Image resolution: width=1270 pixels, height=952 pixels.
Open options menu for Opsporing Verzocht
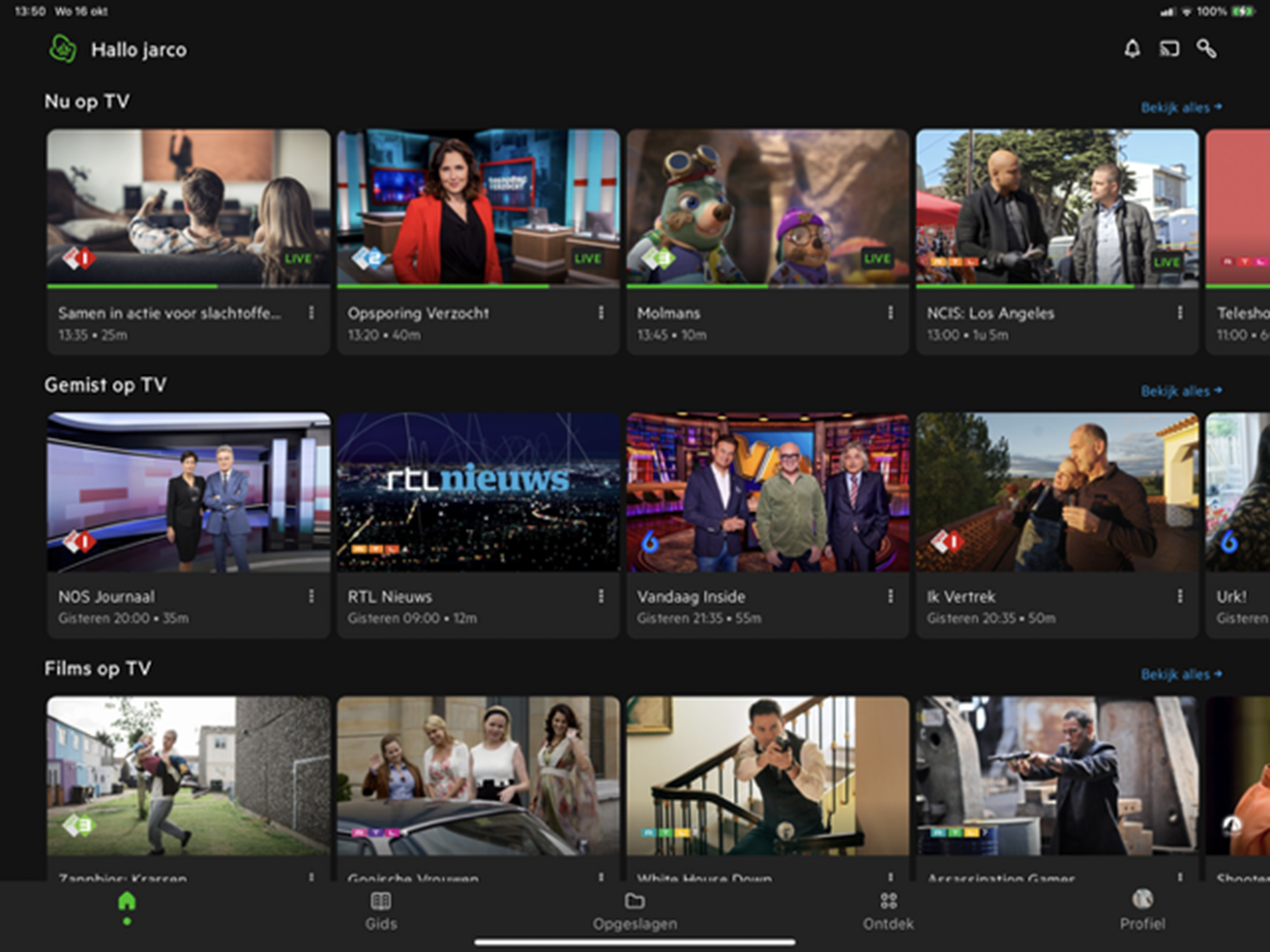click(x=601, y=313)
